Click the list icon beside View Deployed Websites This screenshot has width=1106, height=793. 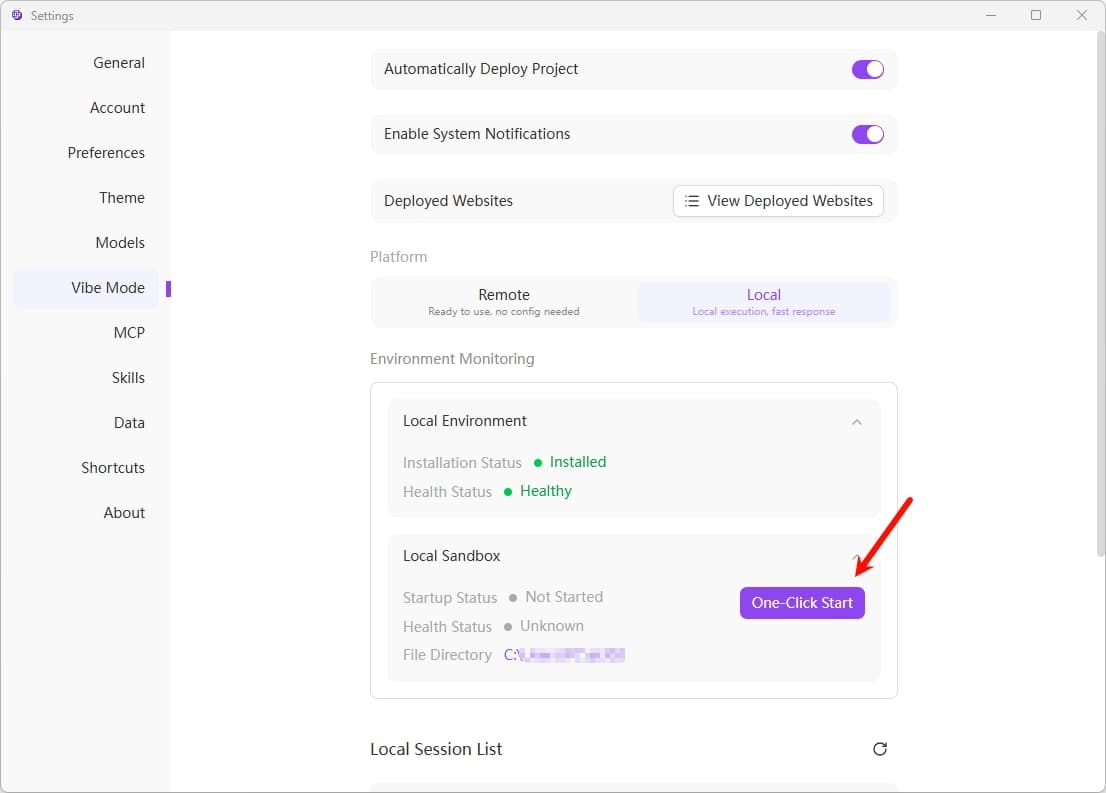coord(691,200)
